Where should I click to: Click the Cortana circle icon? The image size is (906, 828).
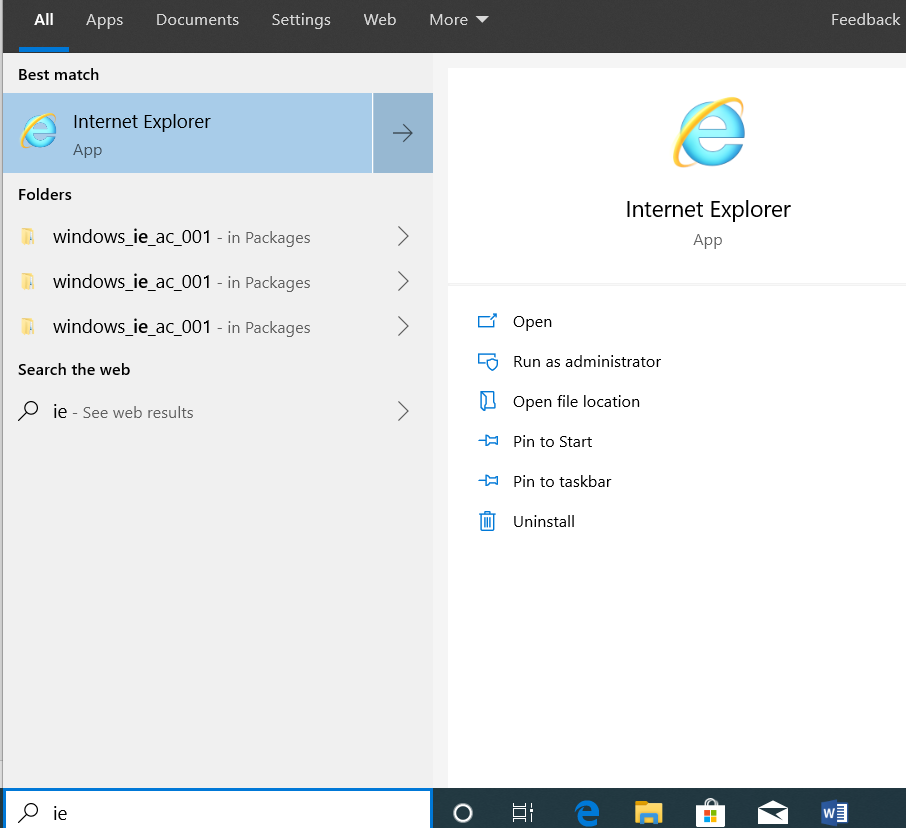pyautogui.click(x=463, y=813)
